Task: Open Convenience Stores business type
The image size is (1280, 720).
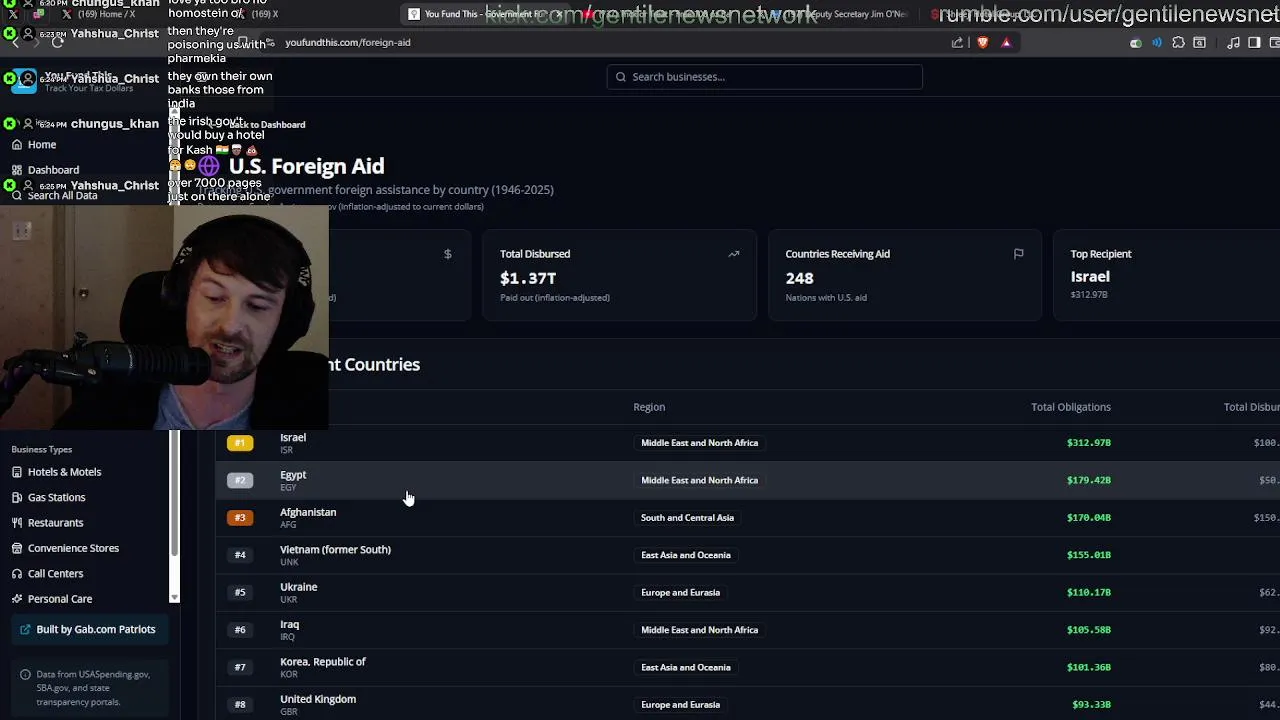Action: [73, 548]
